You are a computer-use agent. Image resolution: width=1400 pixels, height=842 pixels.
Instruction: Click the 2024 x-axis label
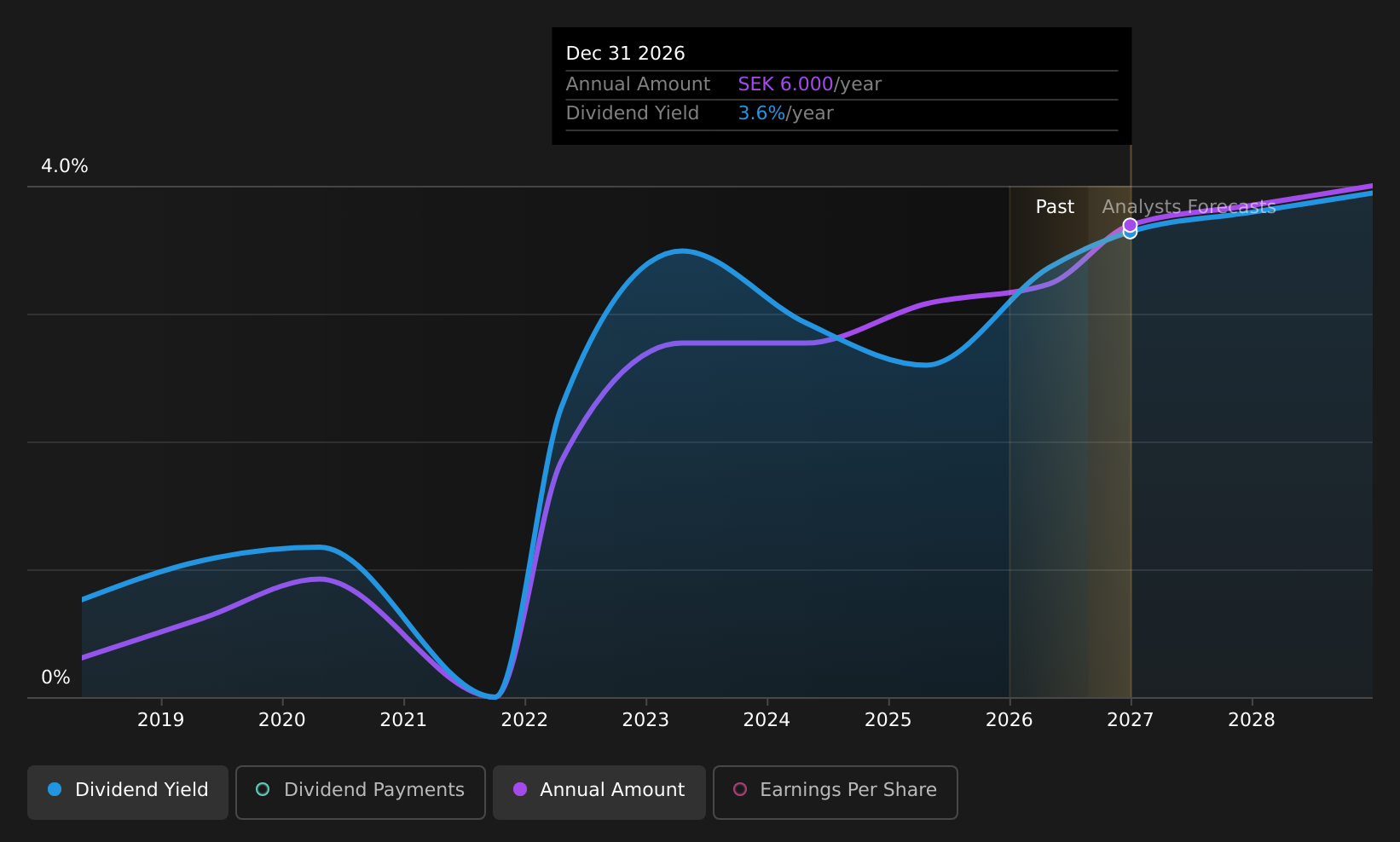[x=767, y=720]
